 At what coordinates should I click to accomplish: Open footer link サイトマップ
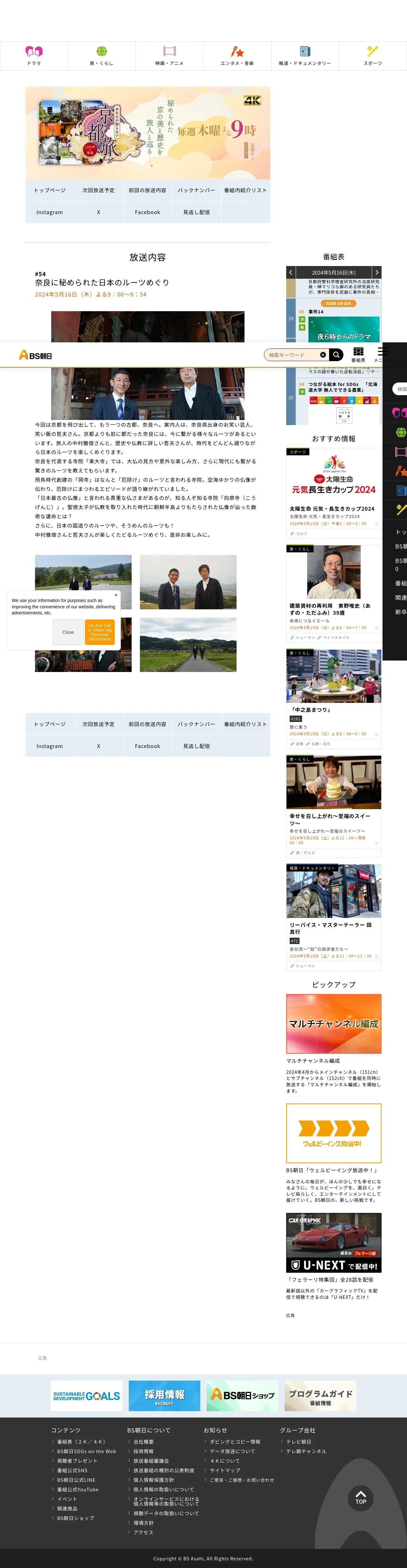225,1471
